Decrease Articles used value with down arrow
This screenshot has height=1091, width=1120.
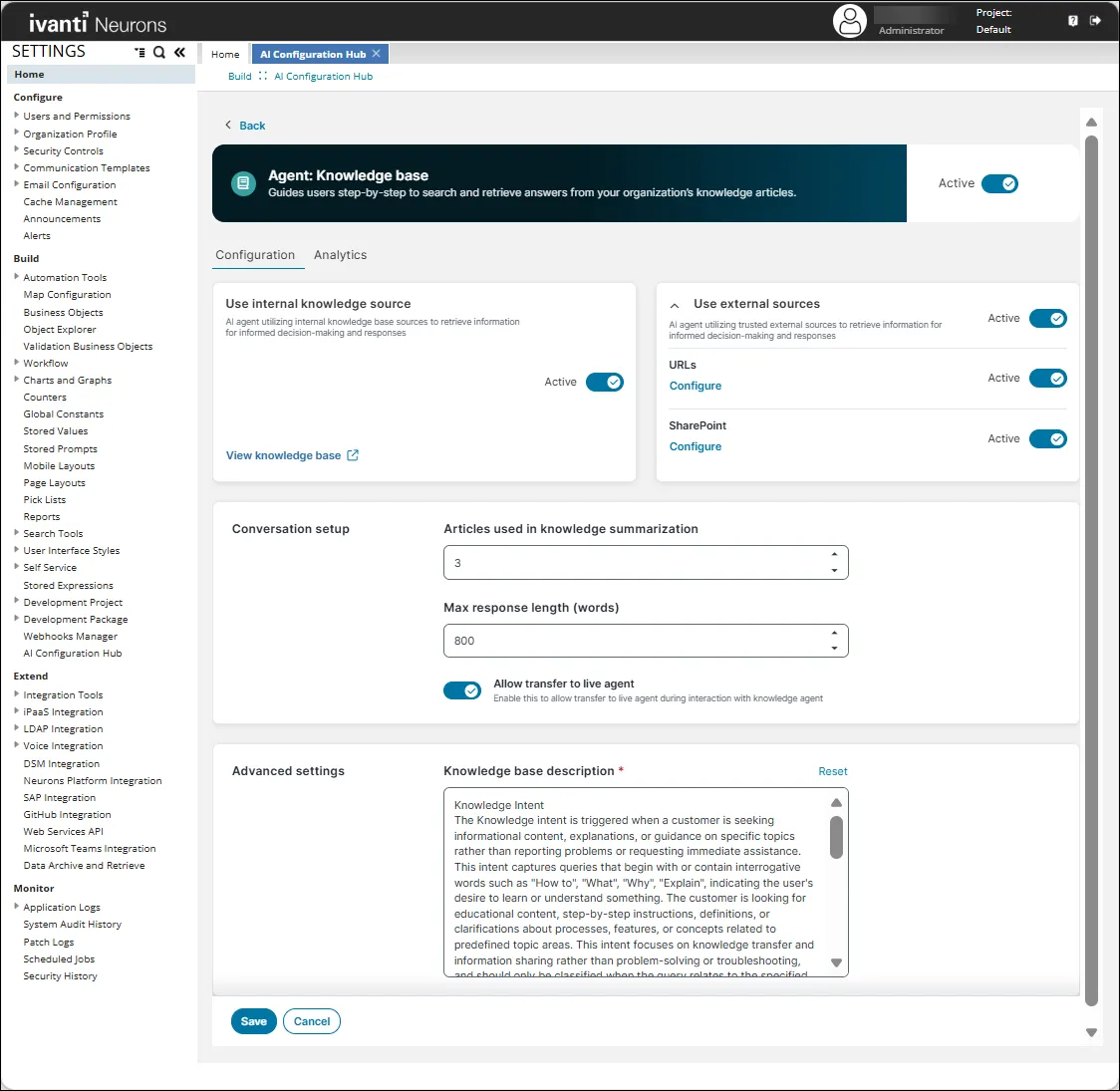pos(834,571)
